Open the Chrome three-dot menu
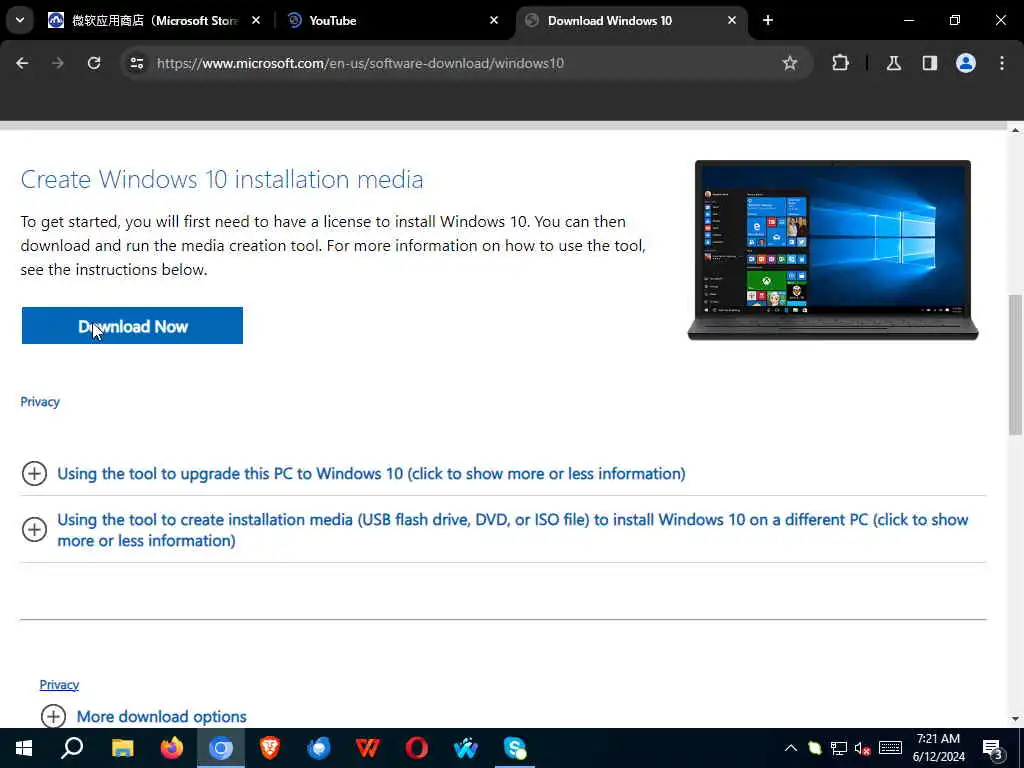Image resolution: width=1024 pixels, height=768 pixels. click(x=1002, y=63)
